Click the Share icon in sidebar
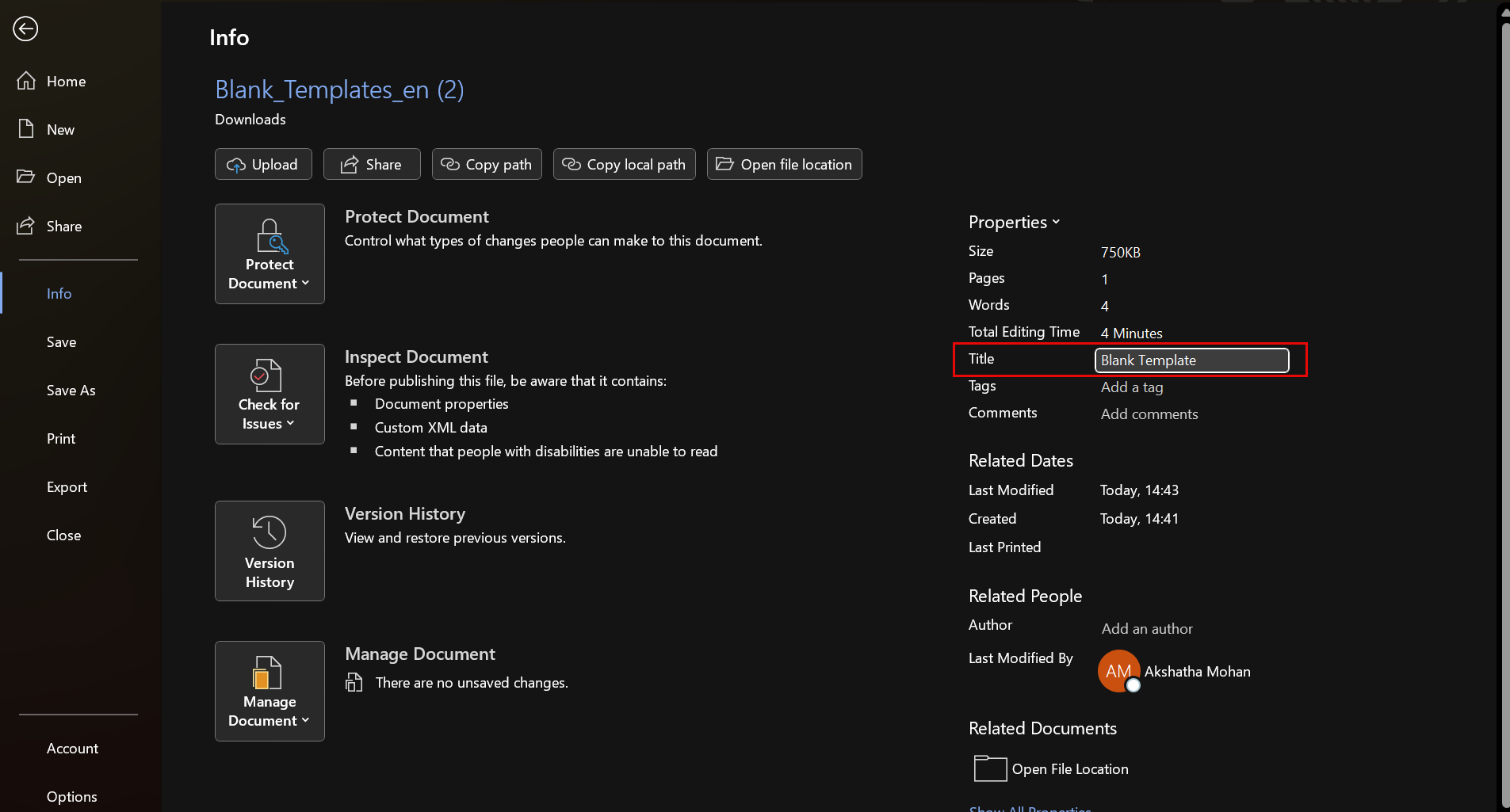Image resolution: width=1510 pixels, height=812 pixels. [26, 226]
